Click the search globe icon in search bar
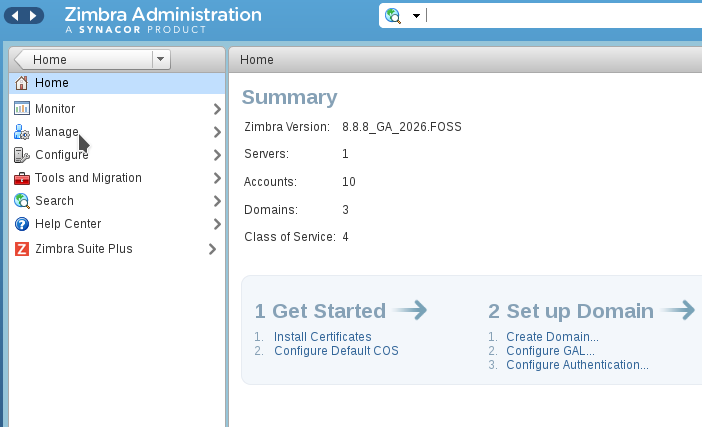Viewport: 702px width, 427px height. pyautogui.click(x=393, y=16)
